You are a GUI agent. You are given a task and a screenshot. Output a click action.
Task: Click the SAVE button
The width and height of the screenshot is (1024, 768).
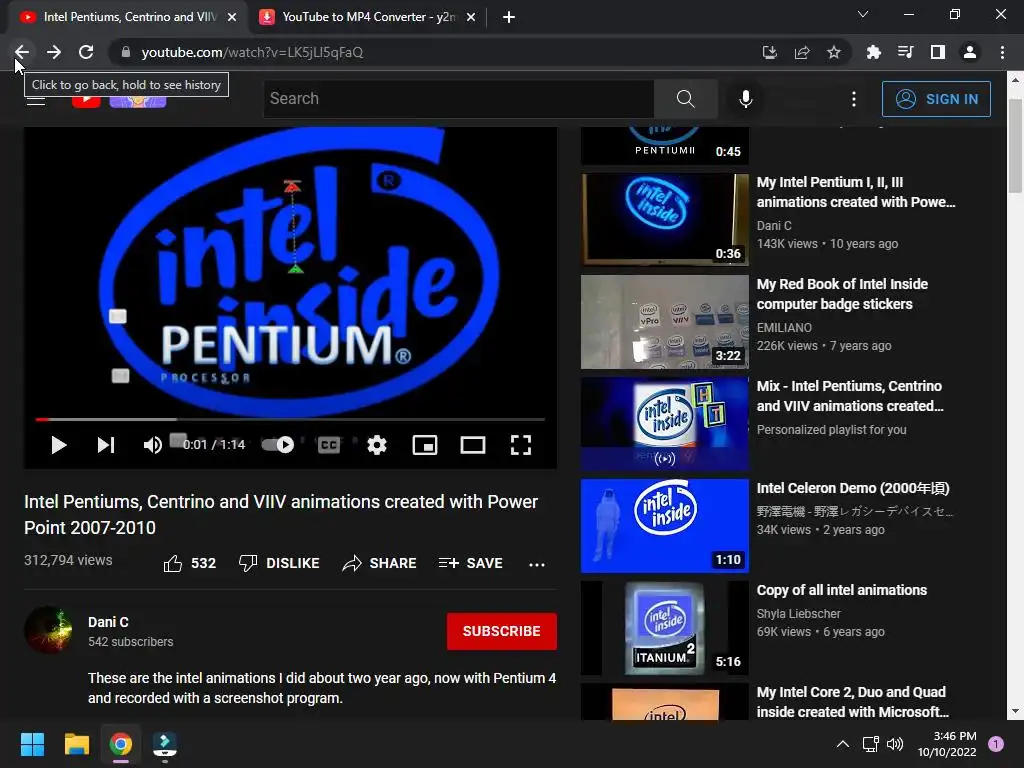(x=471, y=563)
